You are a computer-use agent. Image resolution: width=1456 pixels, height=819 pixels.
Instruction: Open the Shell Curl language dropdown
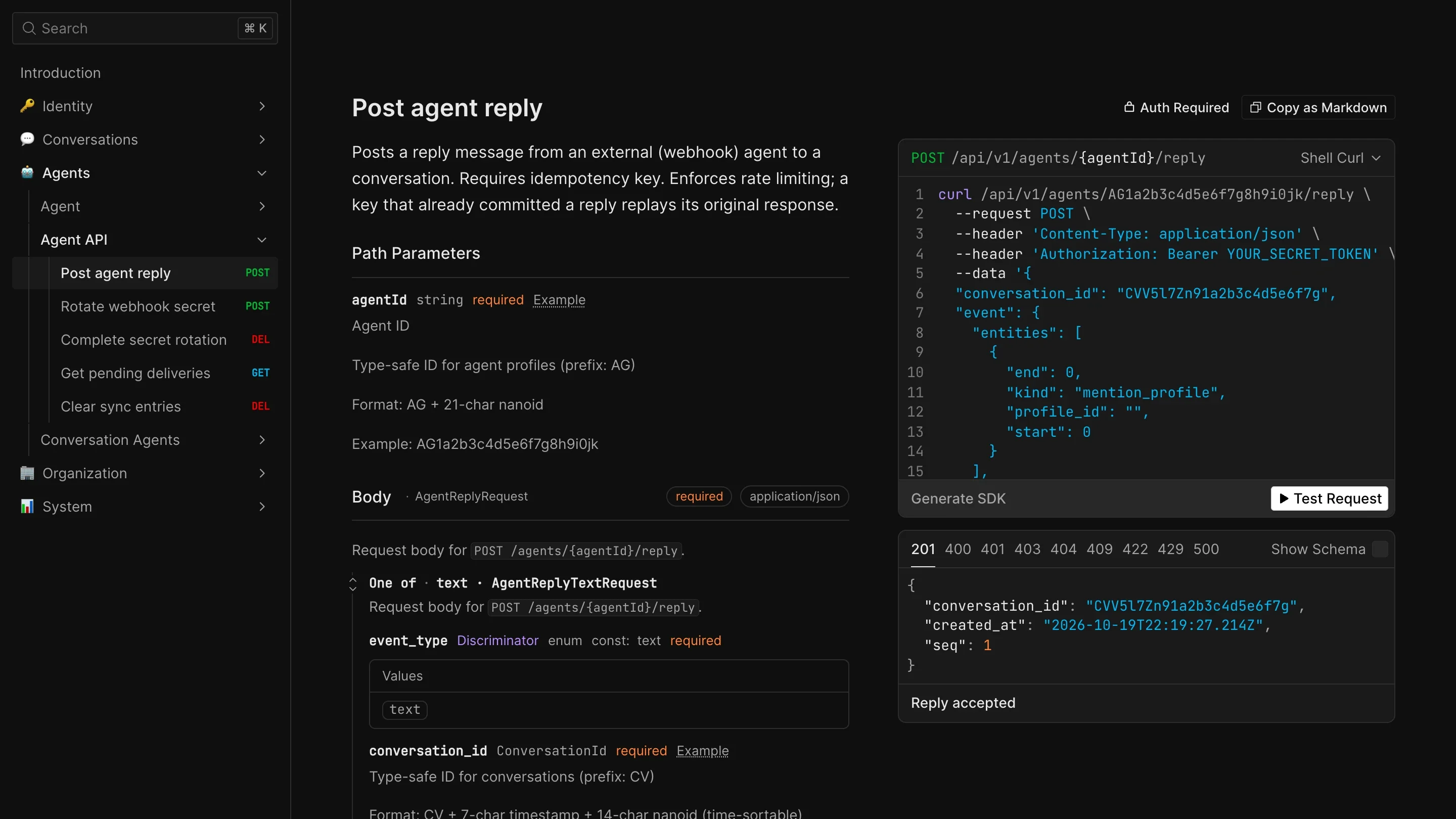tap(1341, 158)
